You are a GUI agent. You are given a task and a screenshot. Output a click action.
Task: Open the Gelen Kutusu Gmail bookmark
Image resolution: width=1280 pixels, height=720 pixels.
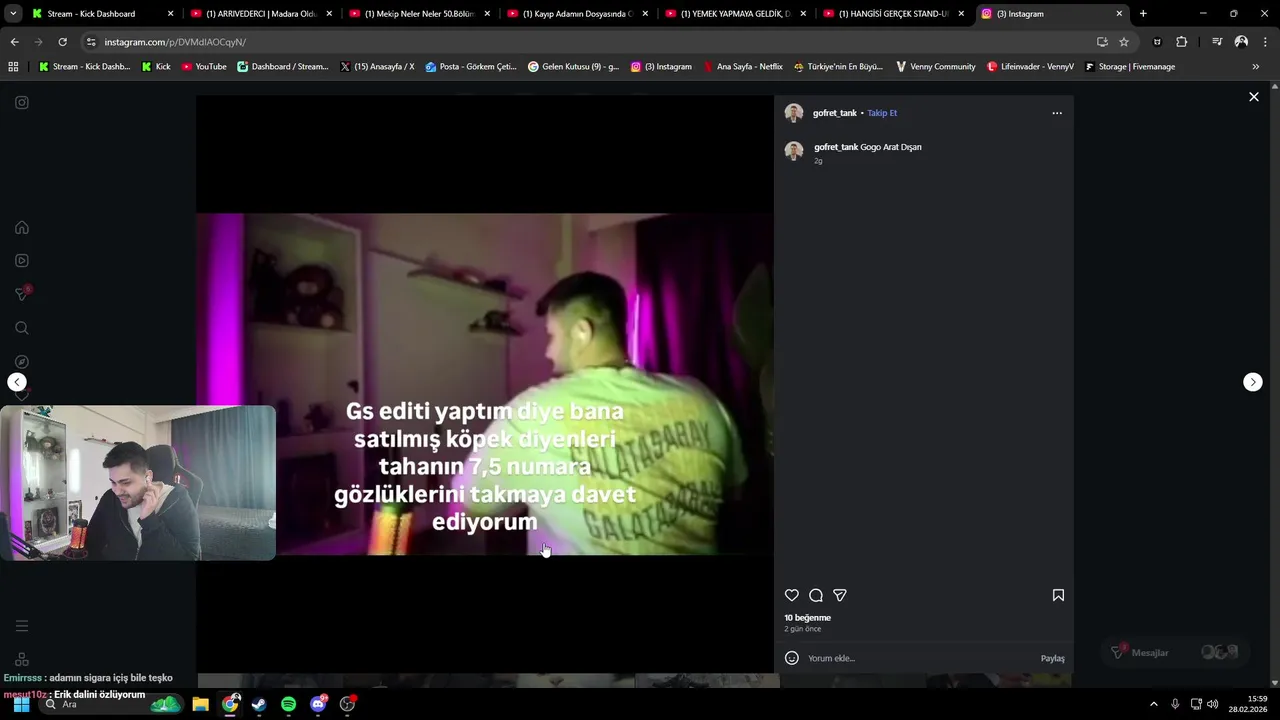(x=573, y=67)
